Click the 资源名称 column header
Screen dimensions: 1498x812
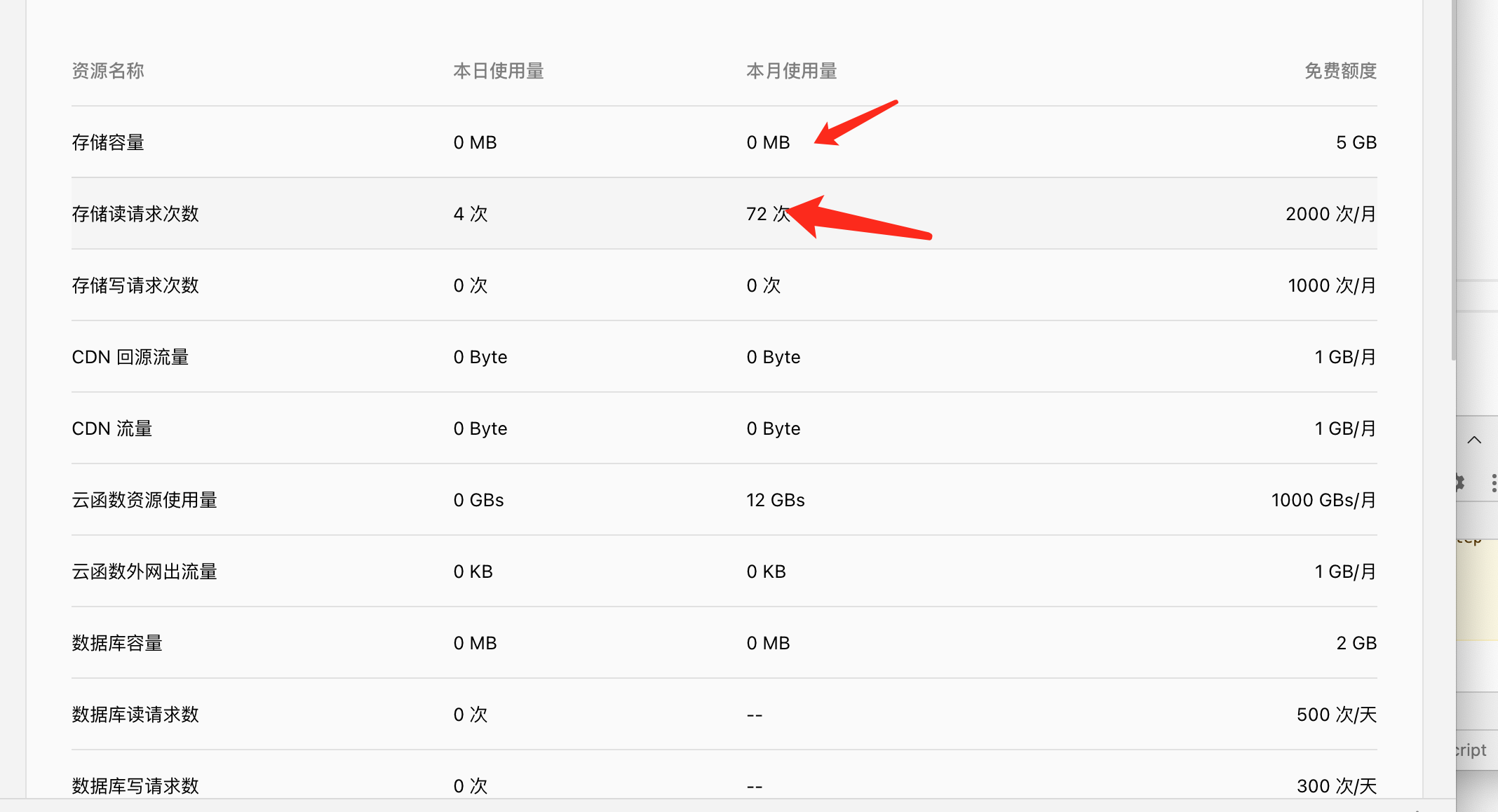tap(108, 71)
